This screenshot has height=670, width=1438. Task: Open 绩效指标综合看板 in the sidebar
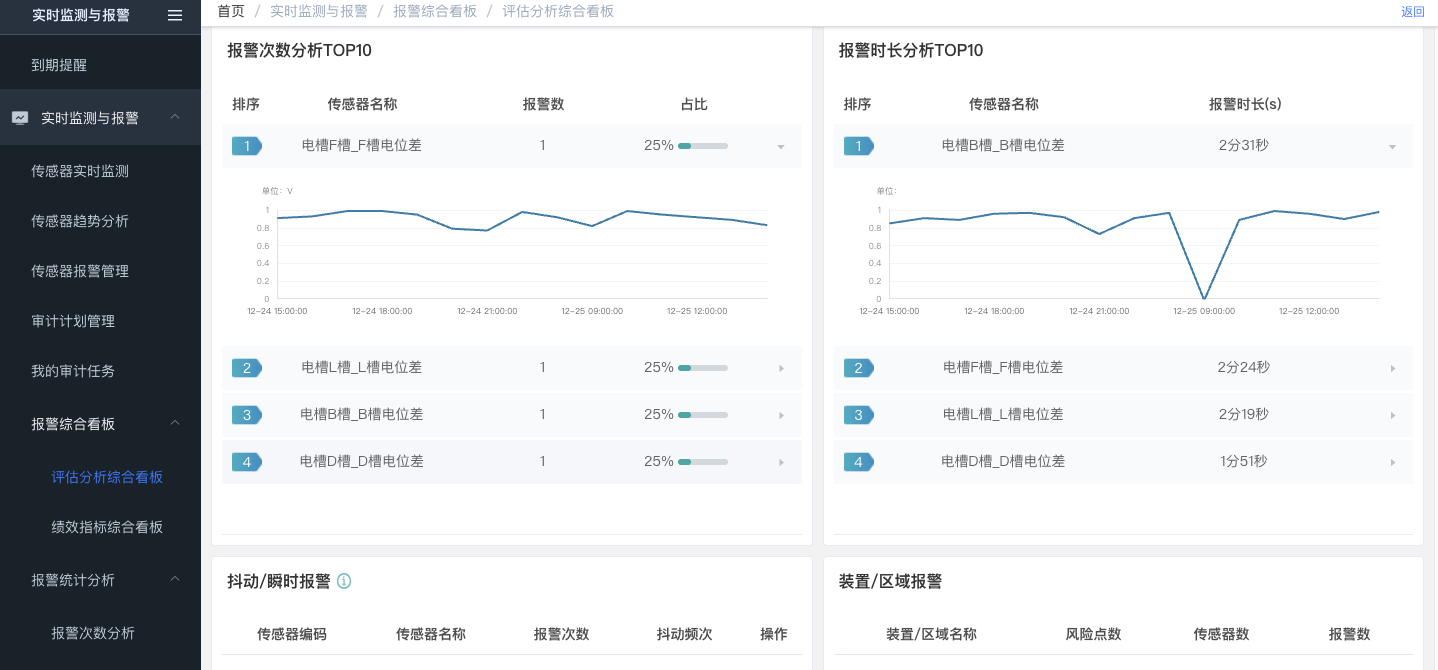tap(107, 527)
